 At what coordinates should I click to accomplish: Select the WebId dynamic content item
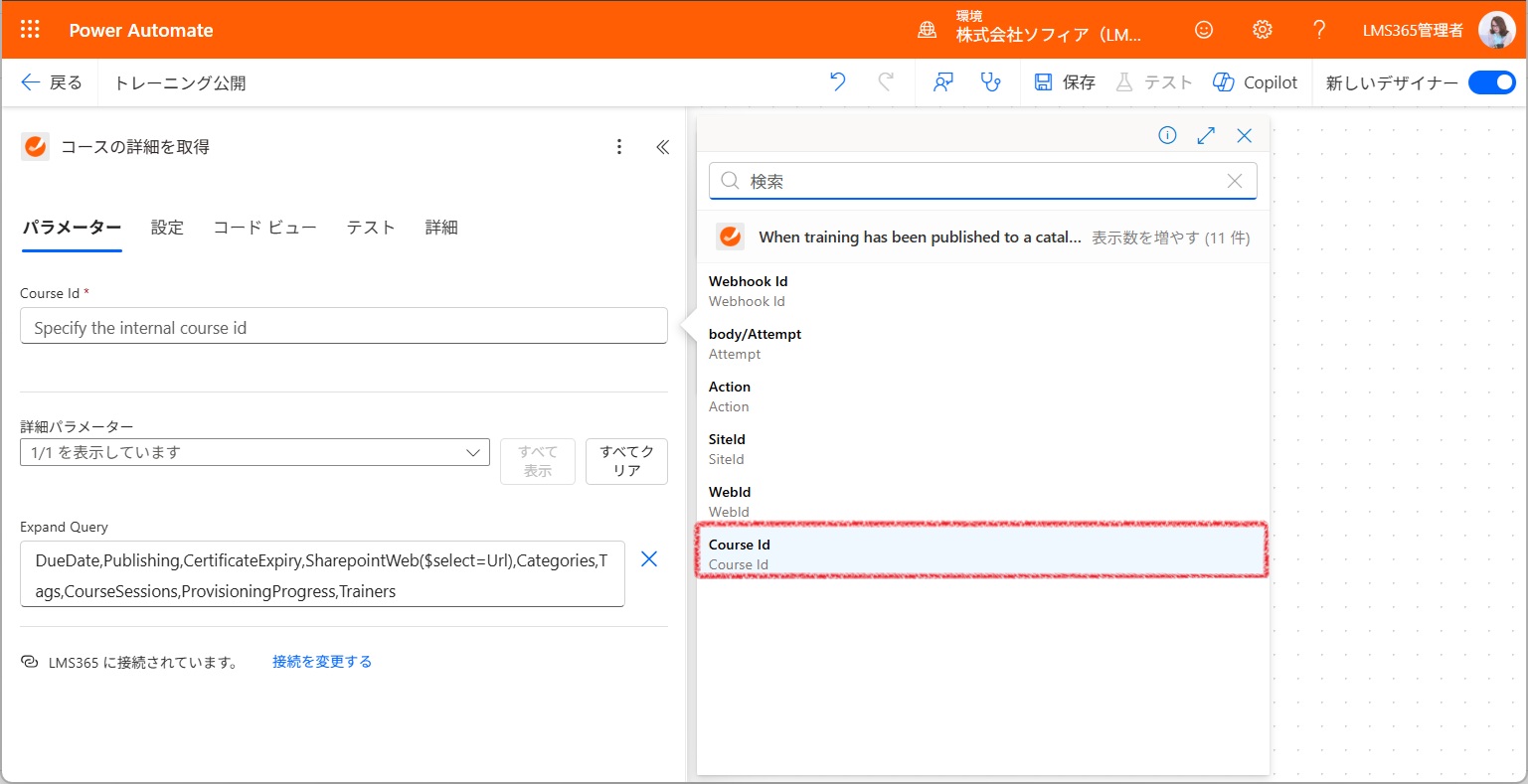[x=982, y=502]
